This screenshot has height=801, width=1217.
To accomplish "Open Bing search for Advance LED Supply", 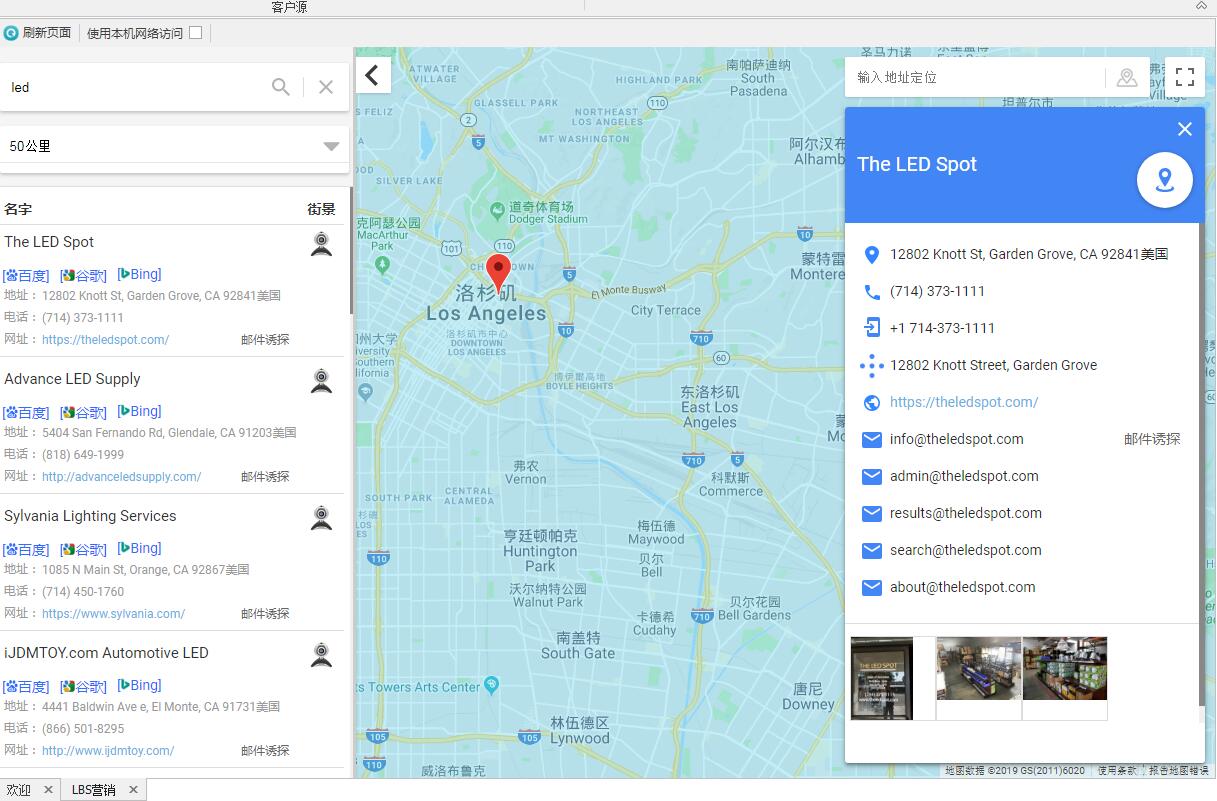I will 140,411.
